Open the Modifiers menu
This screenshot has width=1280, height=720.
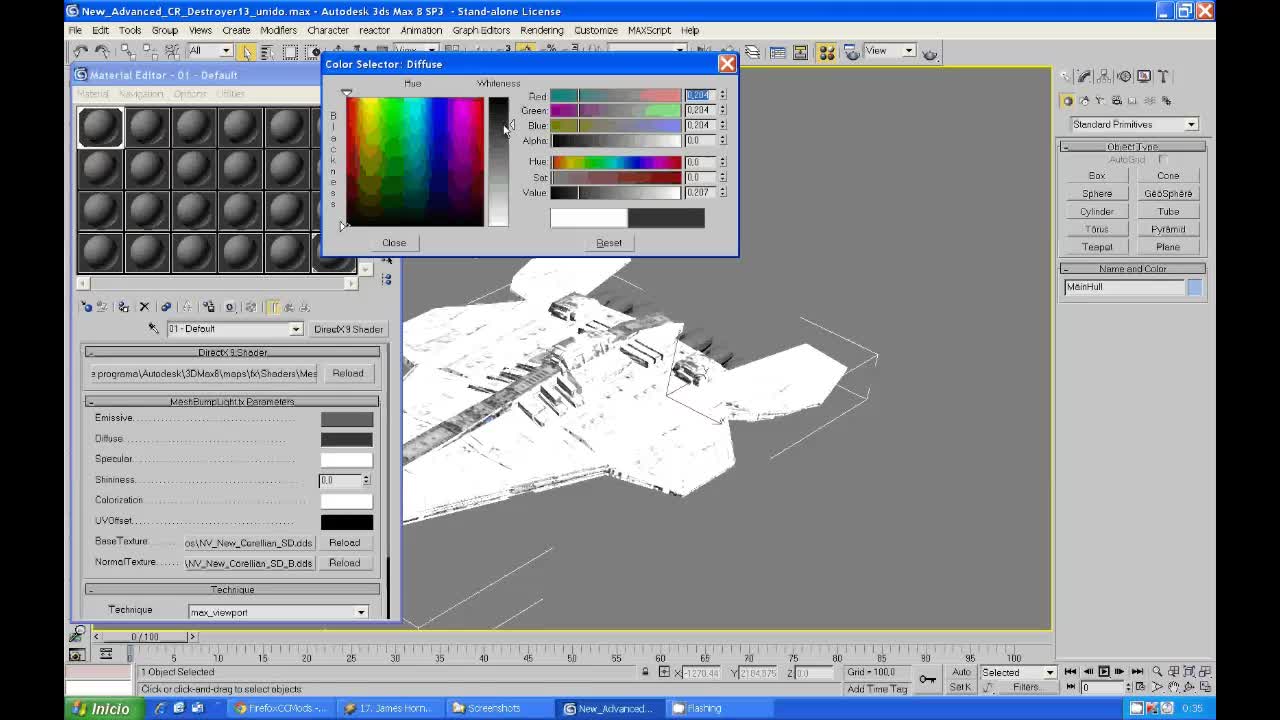(x=278, y=30)
